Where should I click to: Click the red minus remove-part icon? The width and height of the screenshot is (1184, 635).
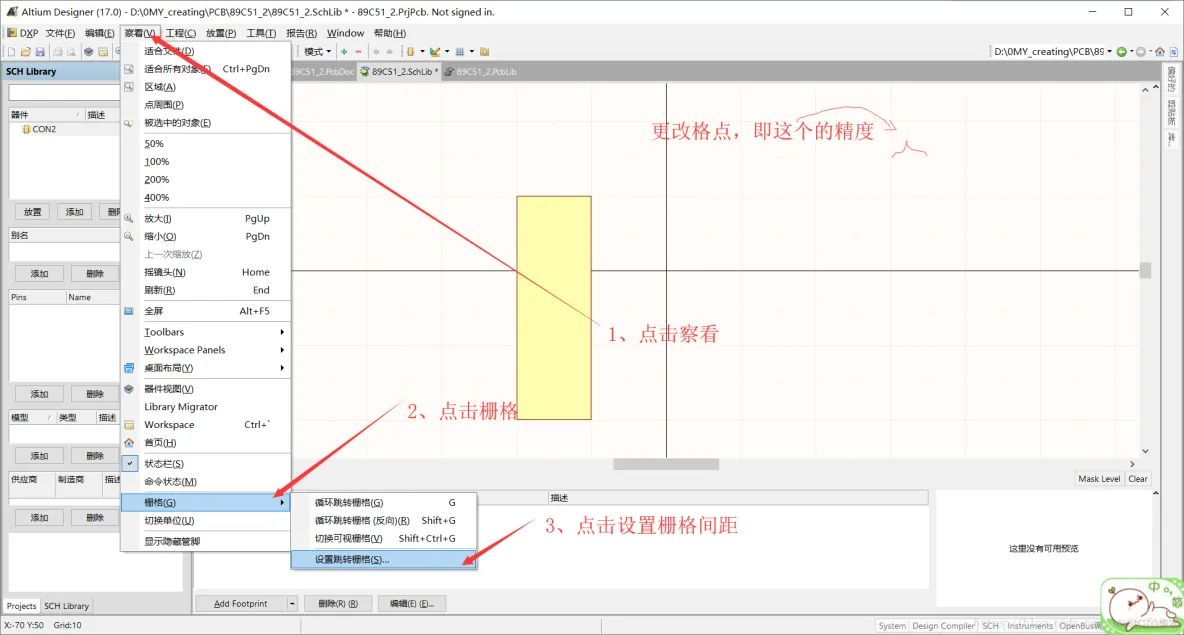(358, 52)
